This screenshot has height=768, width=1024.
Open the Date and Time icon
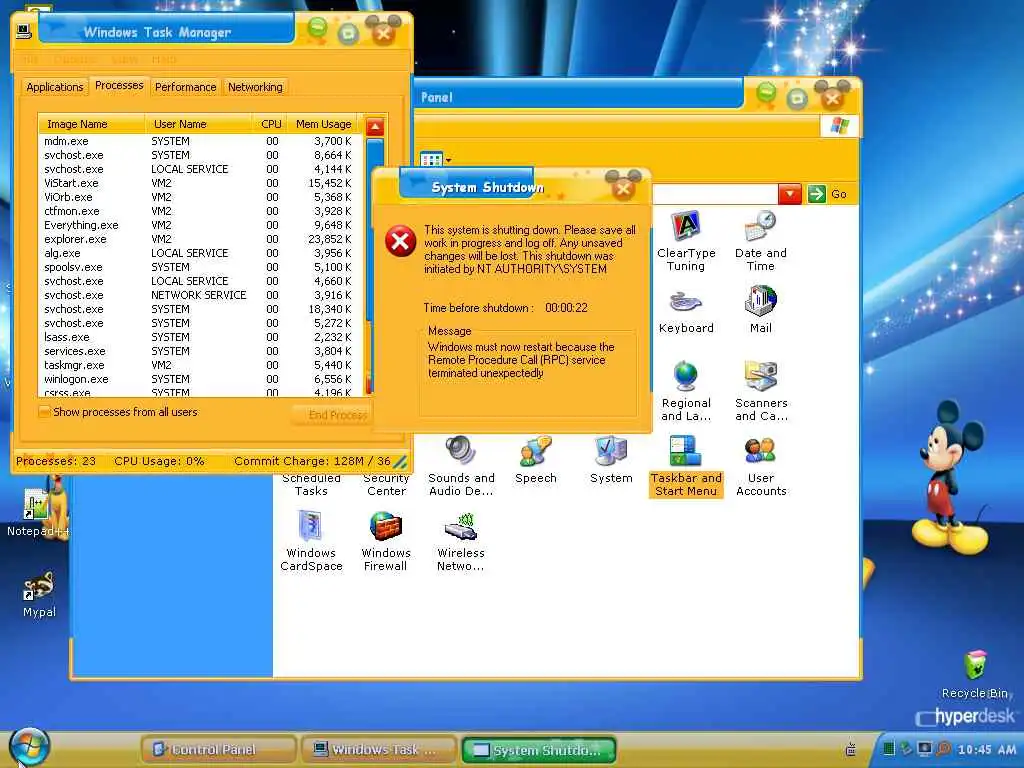tap(760, 240)
